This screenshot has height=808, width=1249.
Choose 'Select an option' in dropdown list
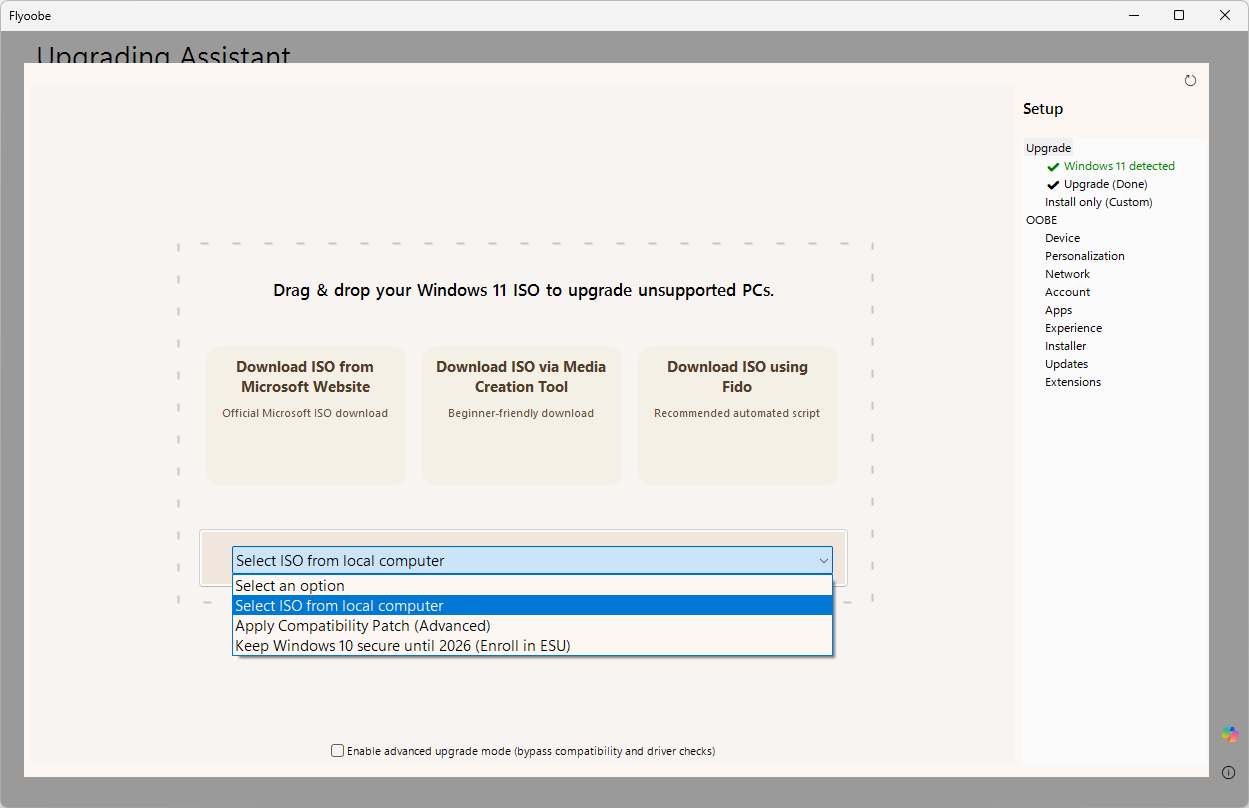point(532,586)
